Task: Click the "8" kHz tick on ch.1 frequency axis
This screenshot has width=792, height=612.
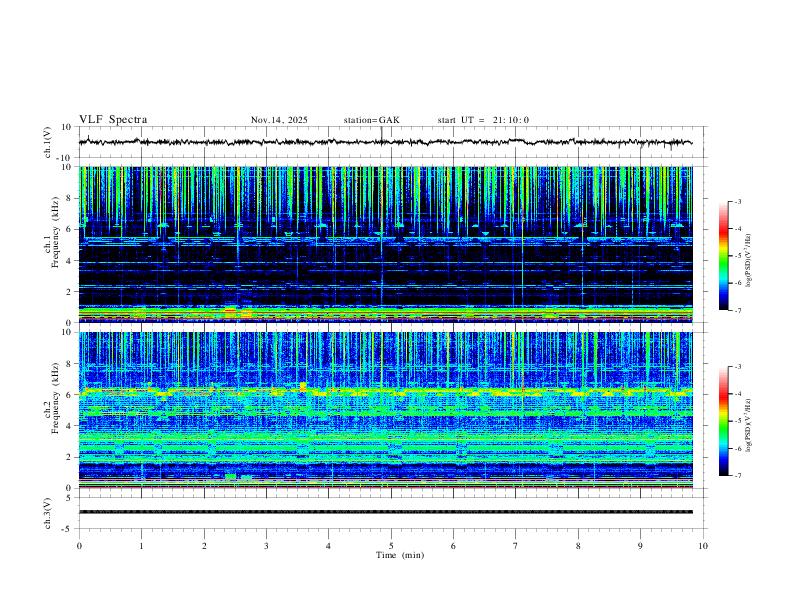Action: pyautogui.click(x=69, y=198)
